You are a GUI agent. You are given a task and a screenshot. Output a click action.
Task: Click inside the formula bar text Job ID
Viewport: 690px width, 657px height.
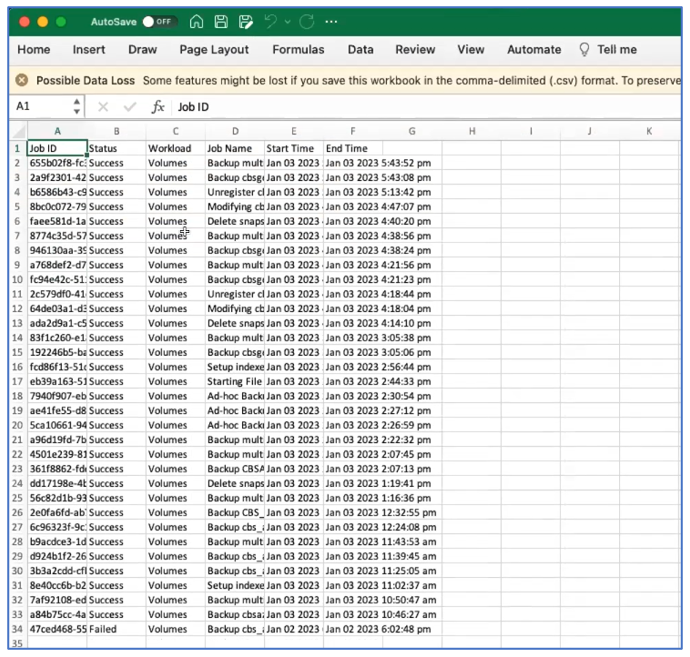pos(194,107)
